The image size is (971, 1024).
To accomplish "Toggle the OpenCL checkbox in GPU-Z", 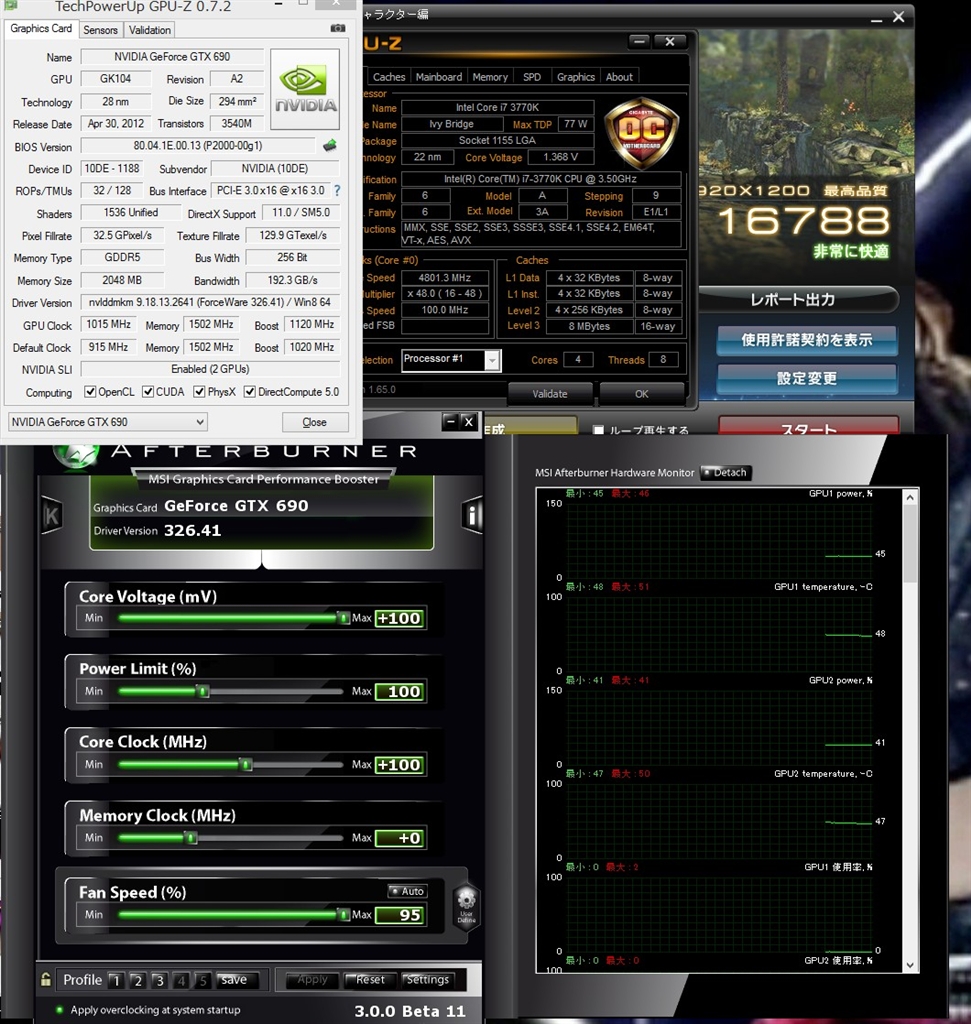I will coord(90,392).
